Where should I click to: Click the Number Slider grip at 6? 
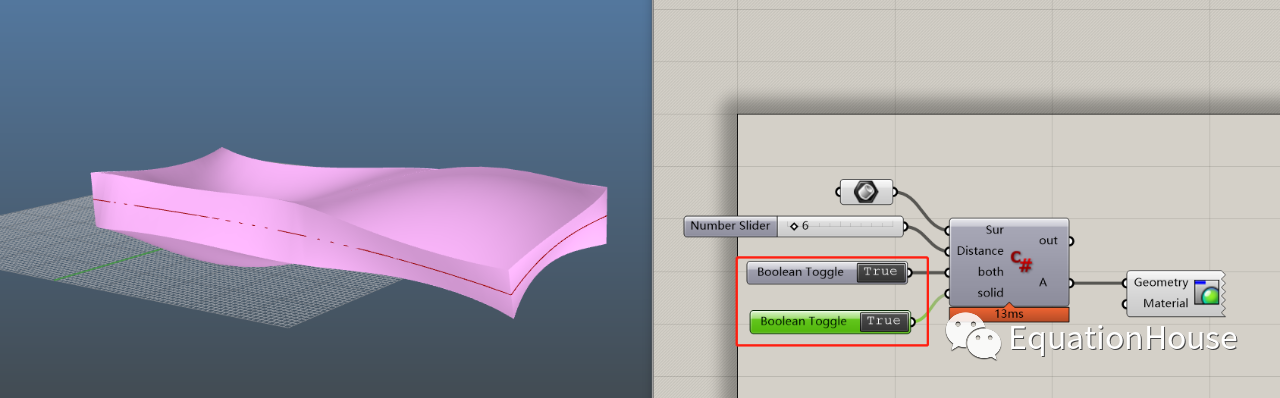point(795,226)
